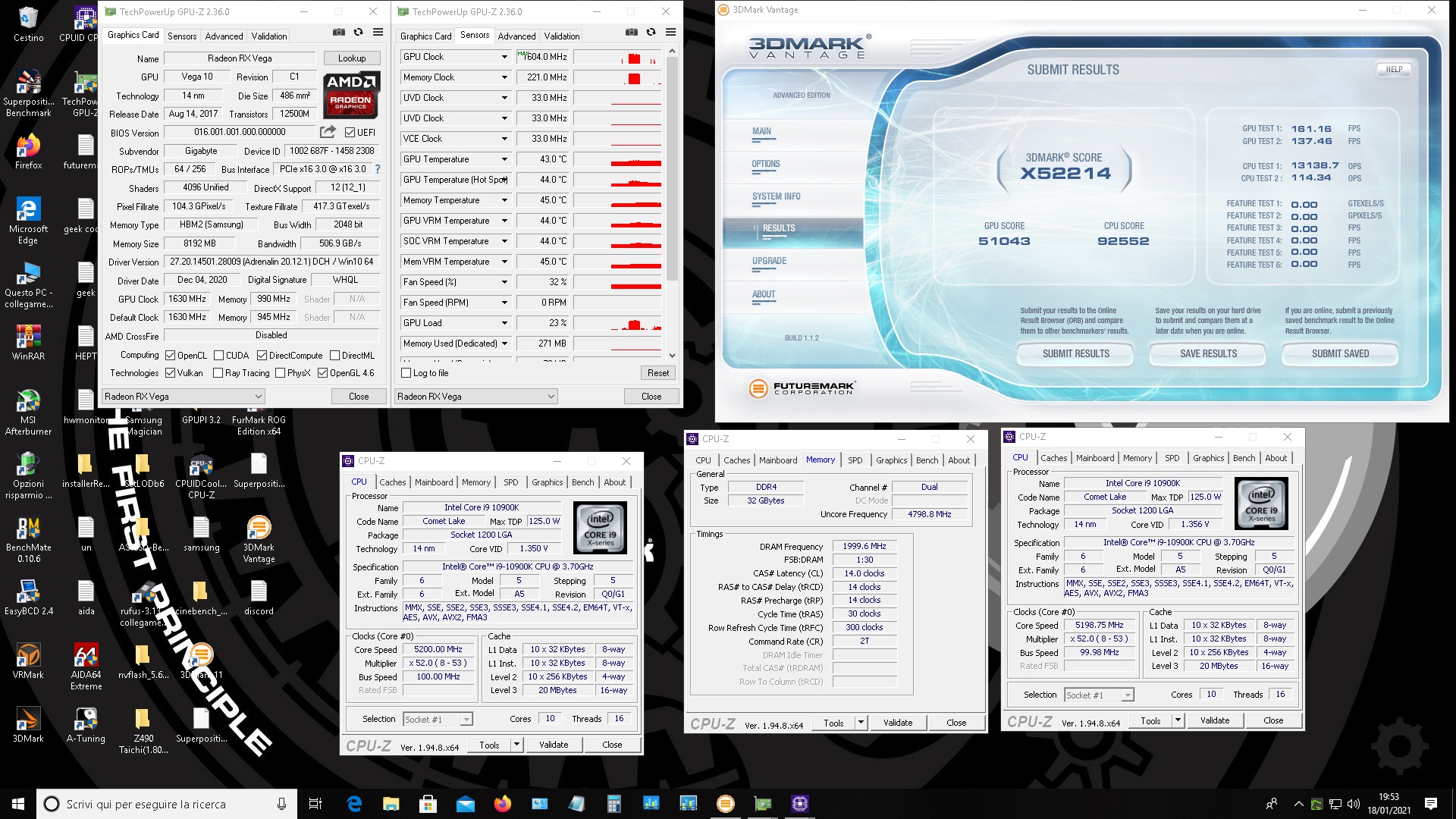1456x819 pixels.
Task: Expand the GPU Temperature sensor dropdown
Action: [504, 159]
